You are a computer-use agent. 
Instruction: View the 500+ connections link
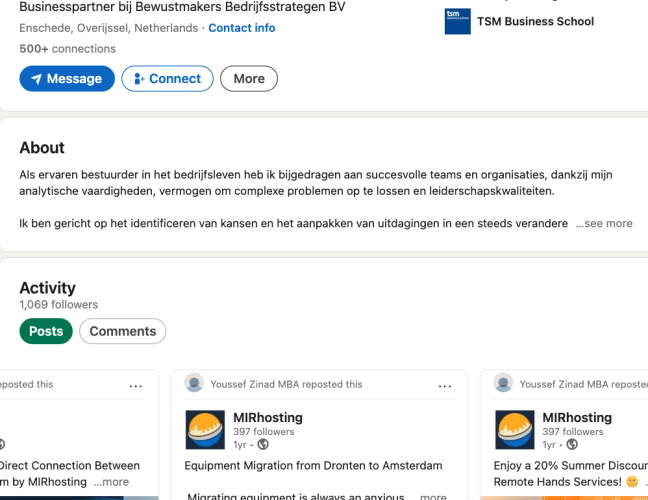pos(67,49)
